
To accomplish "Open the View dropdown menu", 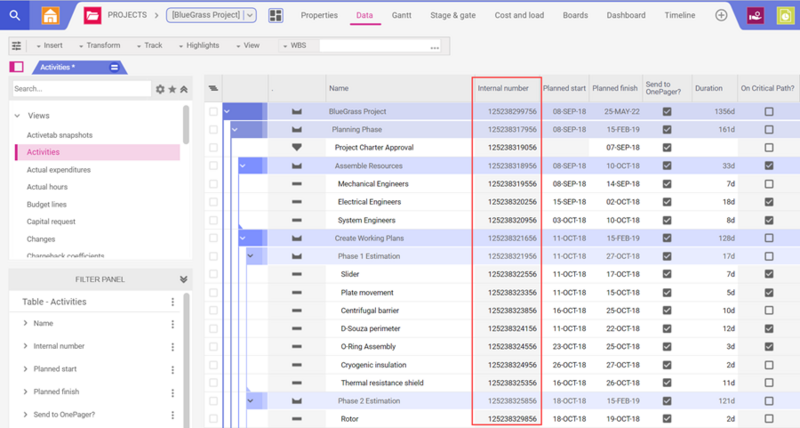I will click(248, 45).
